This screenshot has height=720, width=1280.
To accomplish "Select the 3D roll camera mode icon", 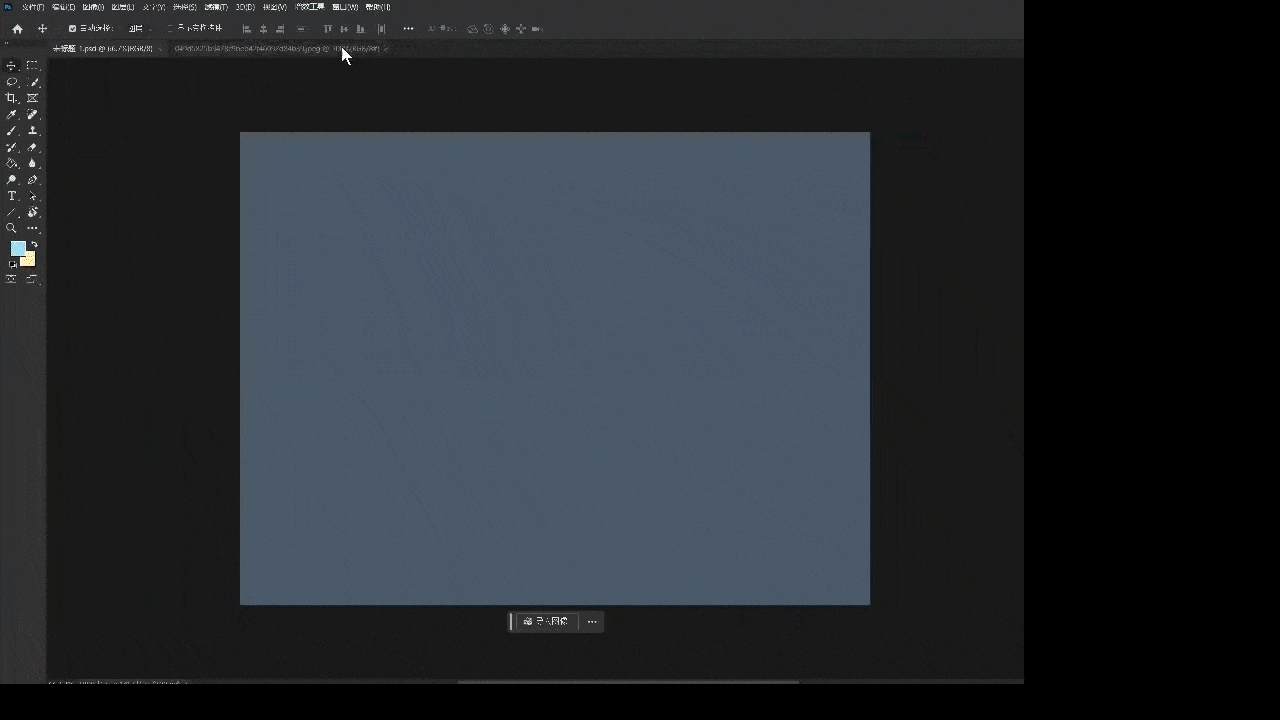I will point(488,29).
